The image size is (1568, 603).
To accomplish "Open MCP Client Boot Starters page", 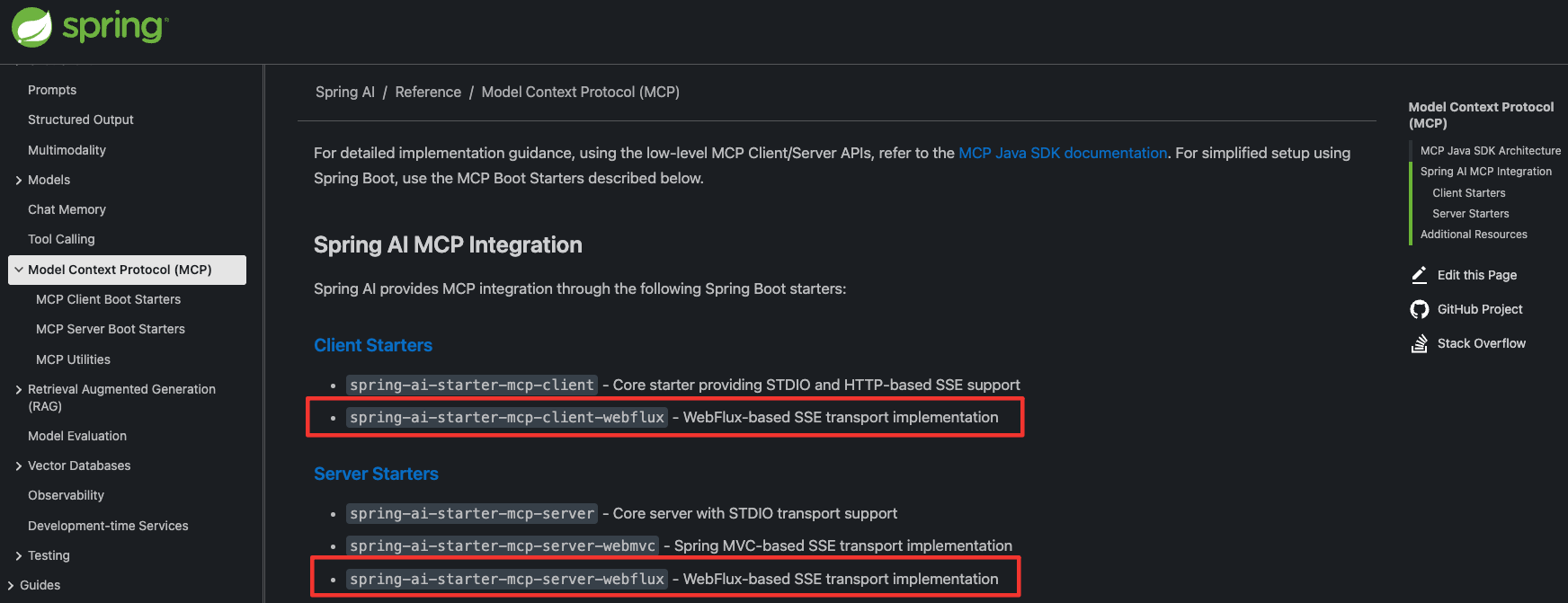I will point(108,299).
